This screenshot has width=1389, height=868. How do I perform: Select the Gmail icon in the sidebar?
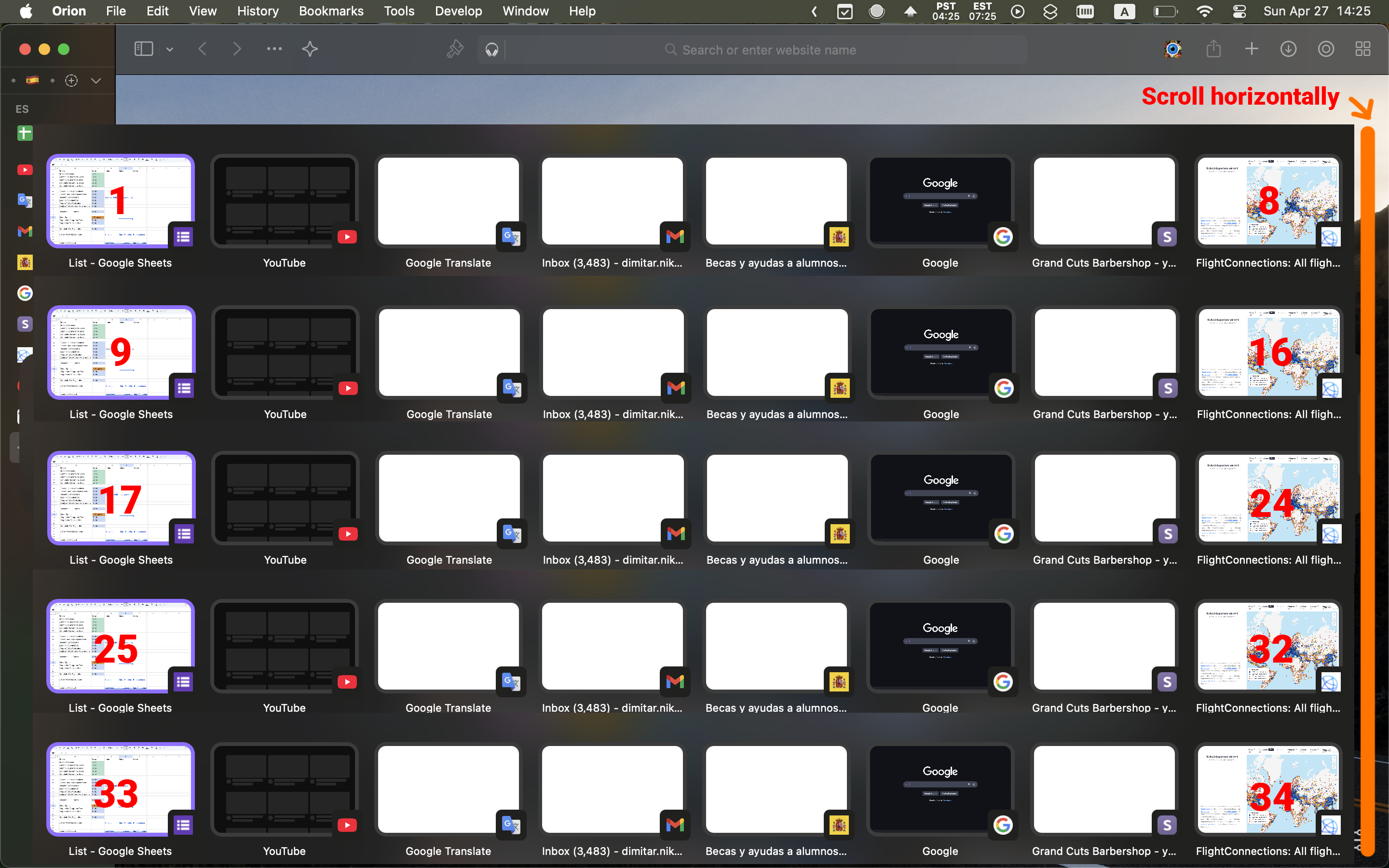[x=25, y=231]
